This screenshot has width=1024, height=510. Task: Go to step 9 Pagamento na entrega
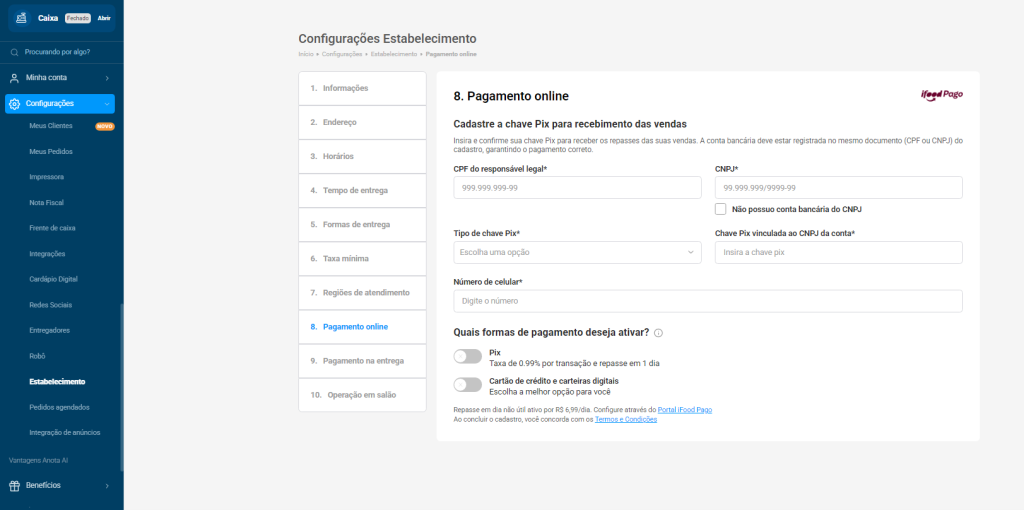[363, 361]
